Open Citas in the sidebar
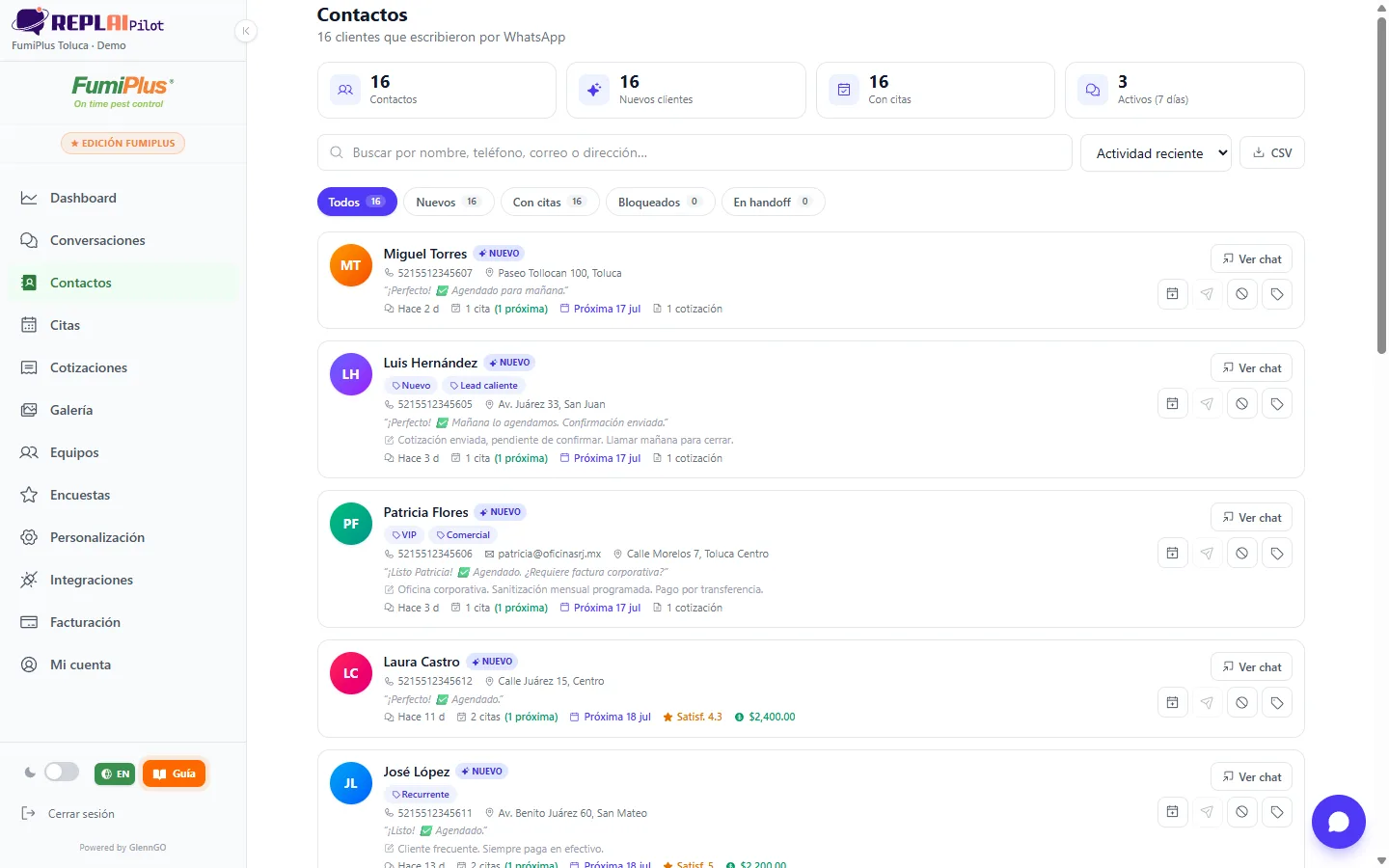This screenshot has width=1389, height=868. click(x=123, y=325)
